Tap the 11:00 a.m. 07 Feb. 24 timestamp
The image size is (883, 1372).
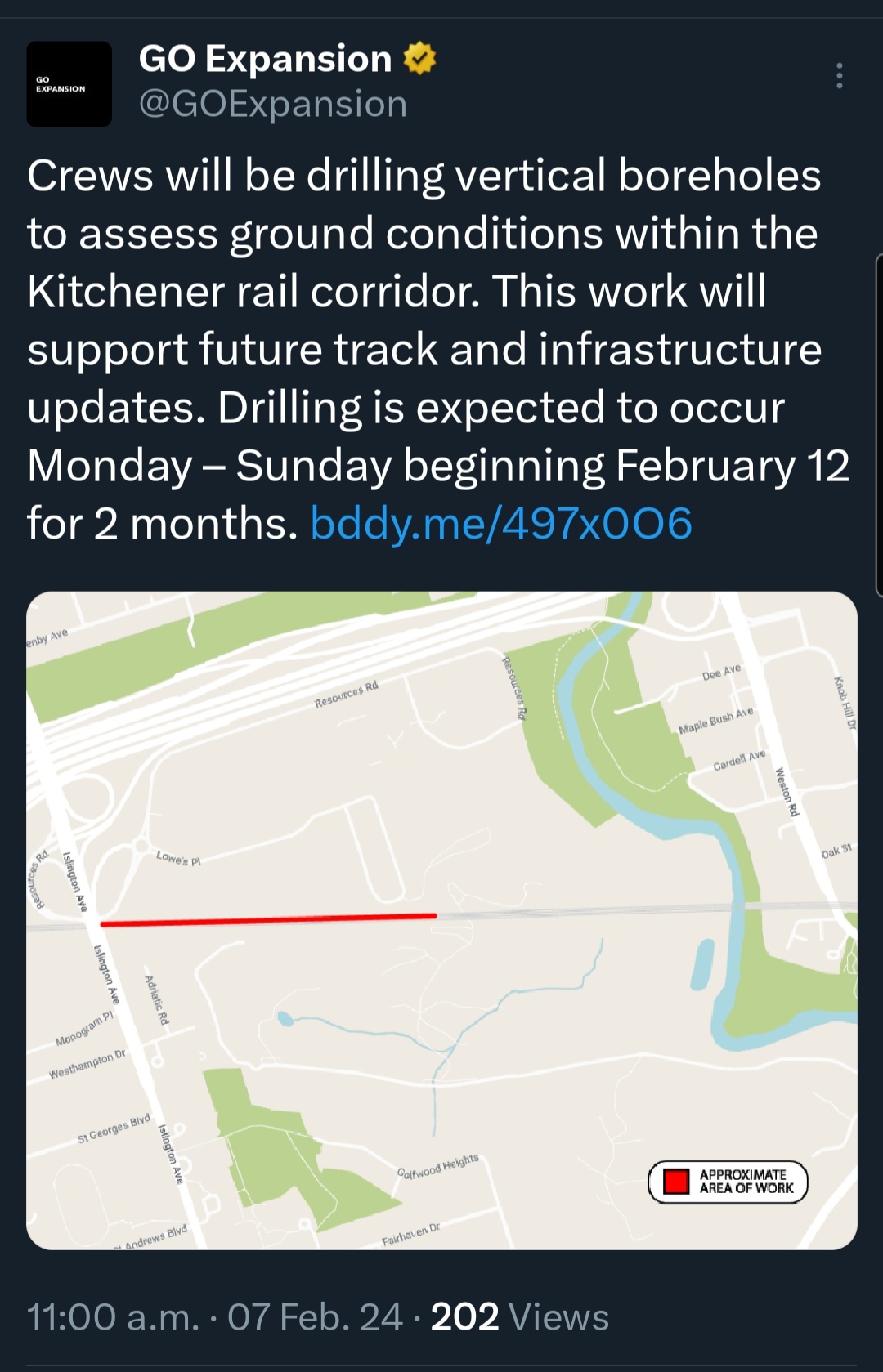[x=214, y=1317]
